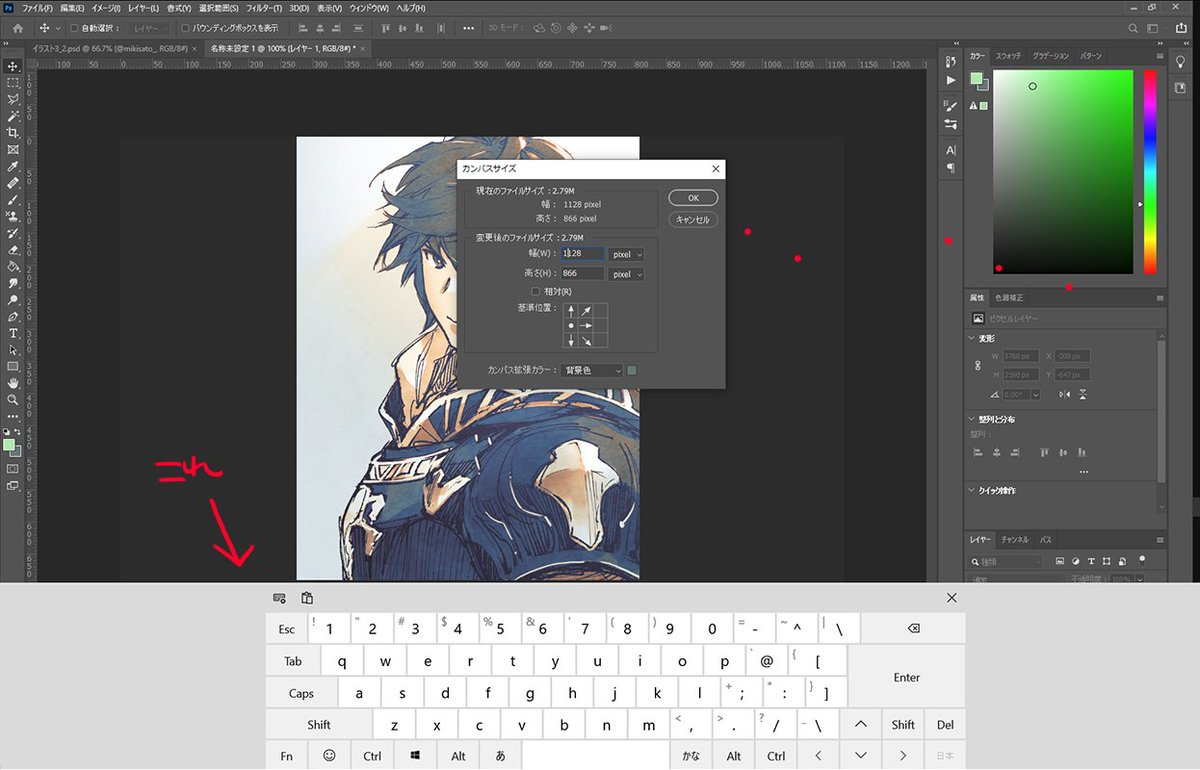Tap the Esc key on touch keyboard
The image size is (1200, 770).
tap(287, 629)
